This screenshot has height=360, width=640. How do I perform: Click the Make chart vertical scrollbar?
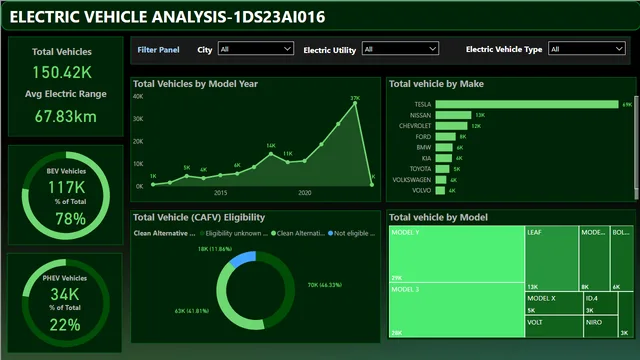click(636, 142)
